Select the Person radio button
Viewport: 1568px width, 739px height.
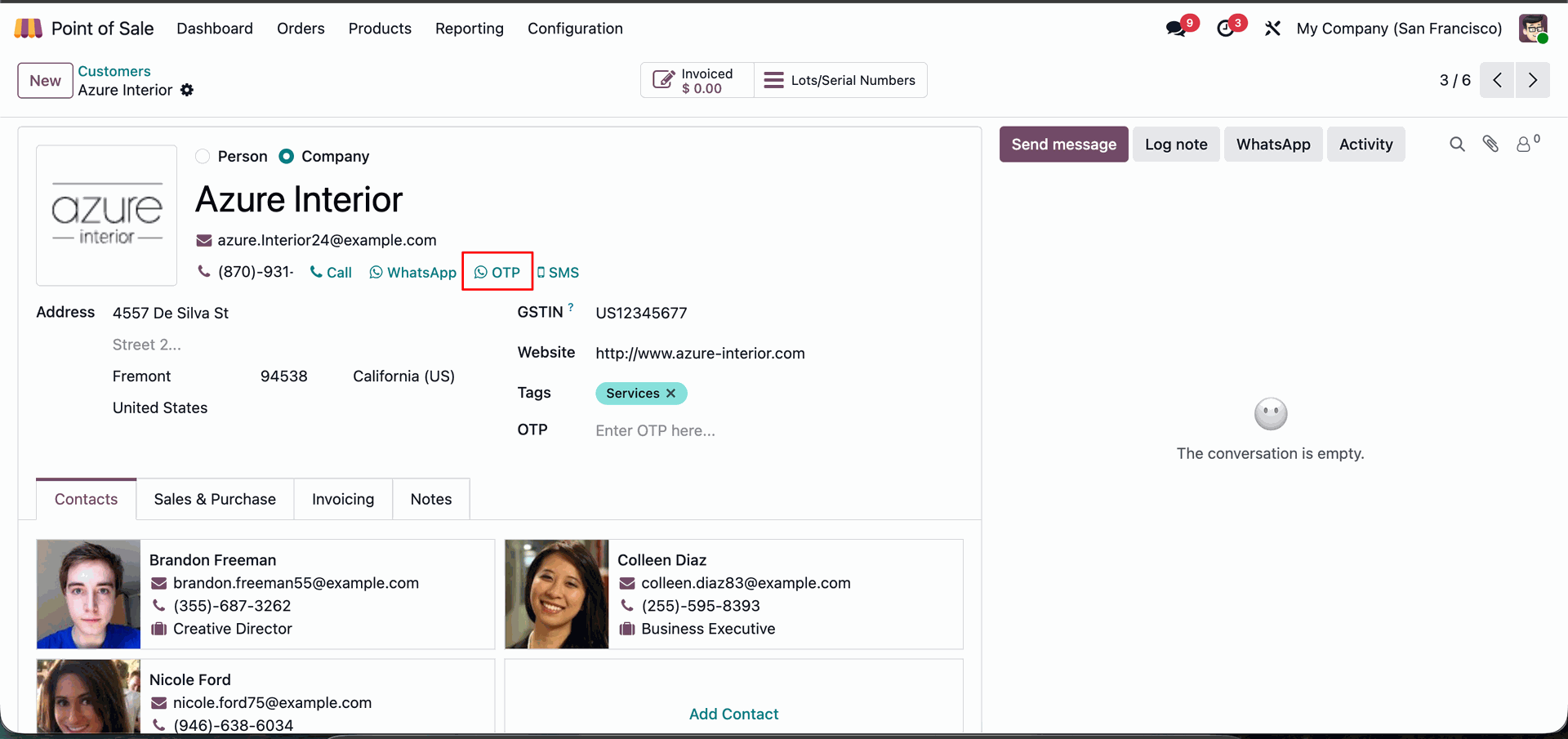point(203,156)
